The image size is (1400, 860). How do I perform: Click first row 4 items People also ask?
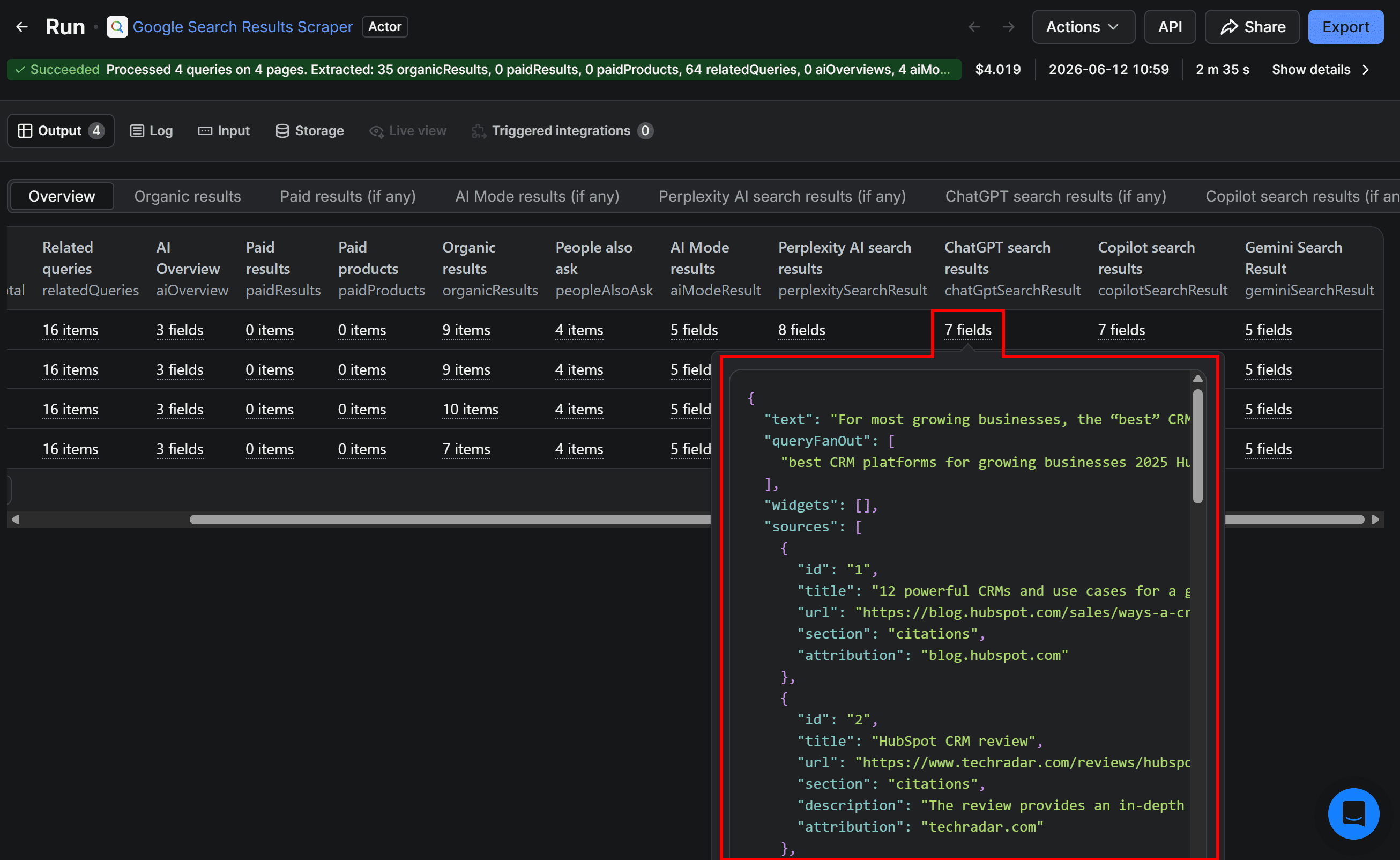[x=579, y=330]
